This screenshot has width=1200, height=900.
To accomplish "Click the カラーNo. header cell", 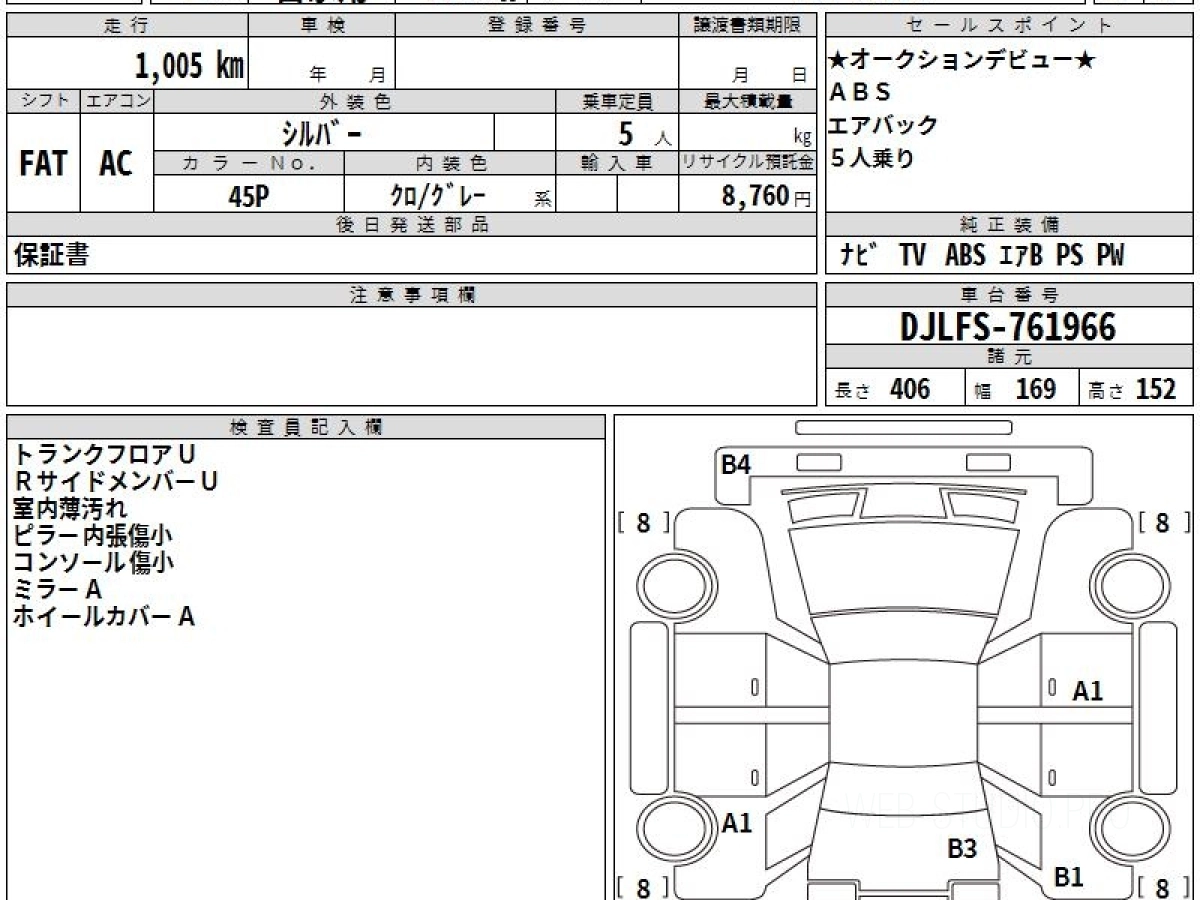I will [x=249, y=163].
